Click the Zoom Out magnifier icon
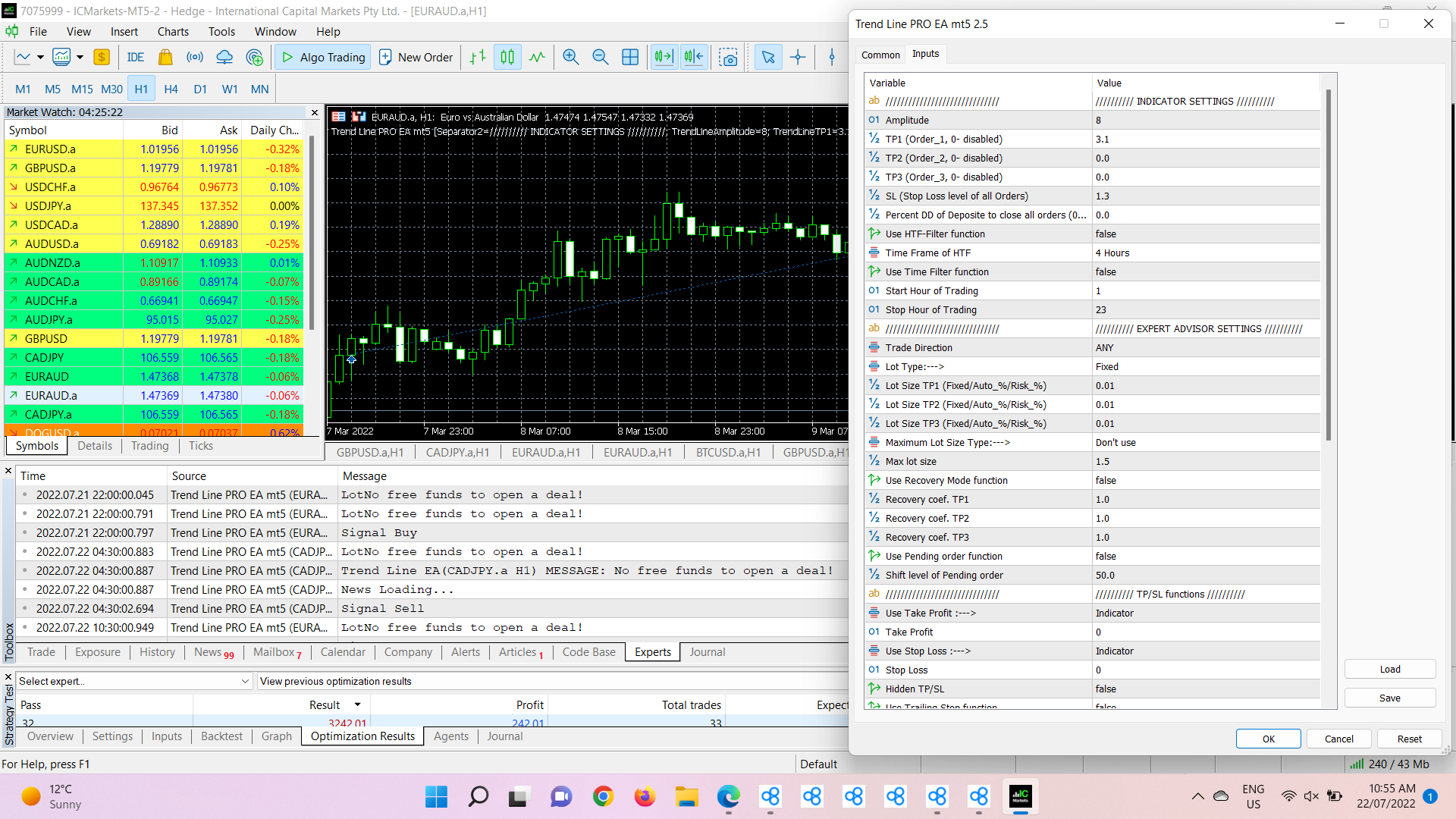Image resolution: width=1456 pixels, height=819 pixels. (600, 57)
